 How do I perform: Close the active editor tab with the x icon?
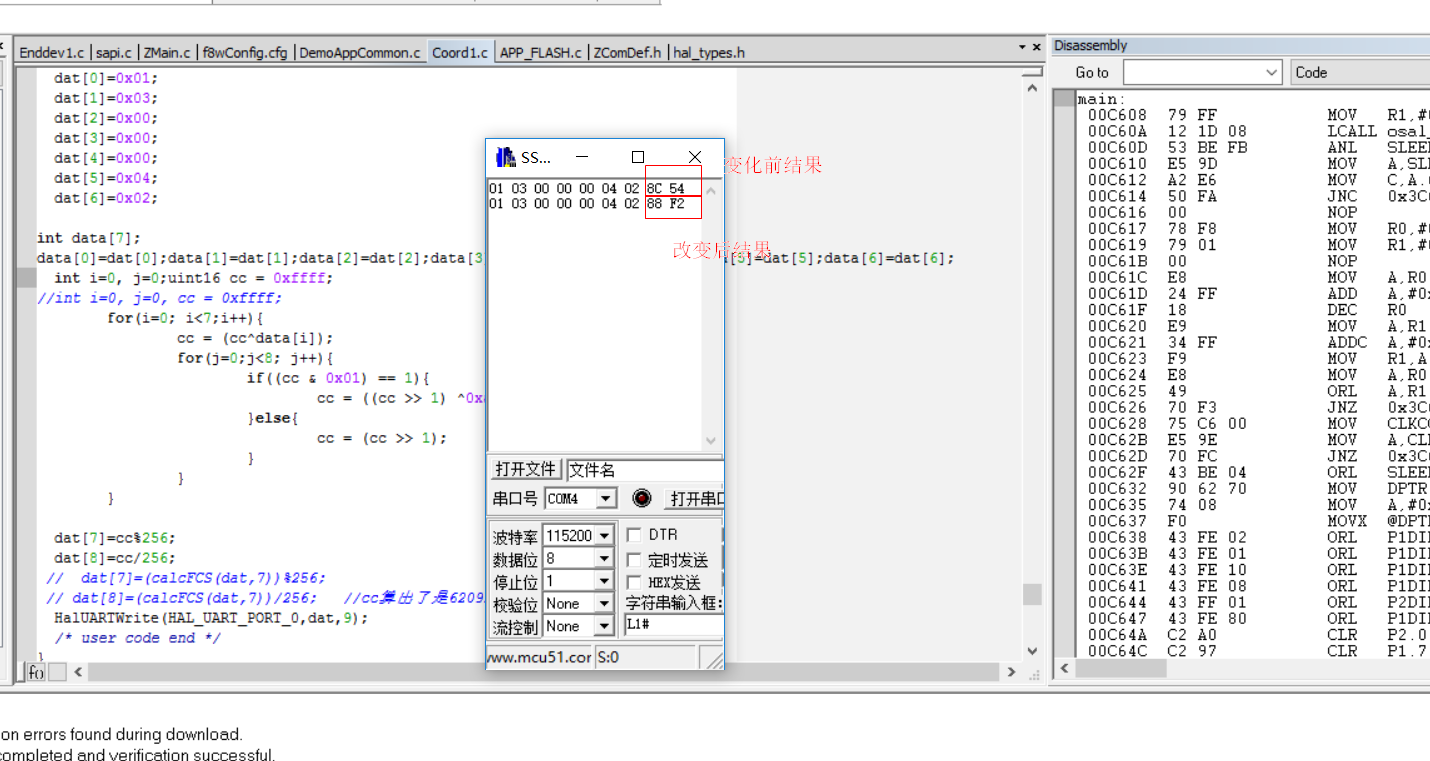(1036, 47)
